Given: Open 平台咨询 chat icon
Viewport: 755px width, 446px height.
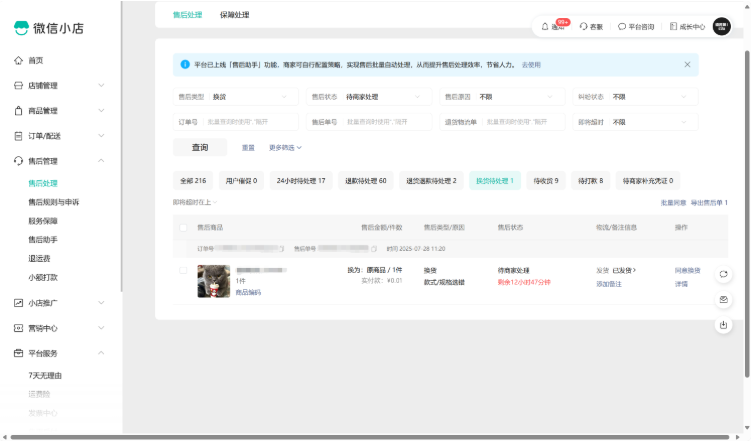Looking at the screenshot, I should pyautogui.click(x=622, y=27).
